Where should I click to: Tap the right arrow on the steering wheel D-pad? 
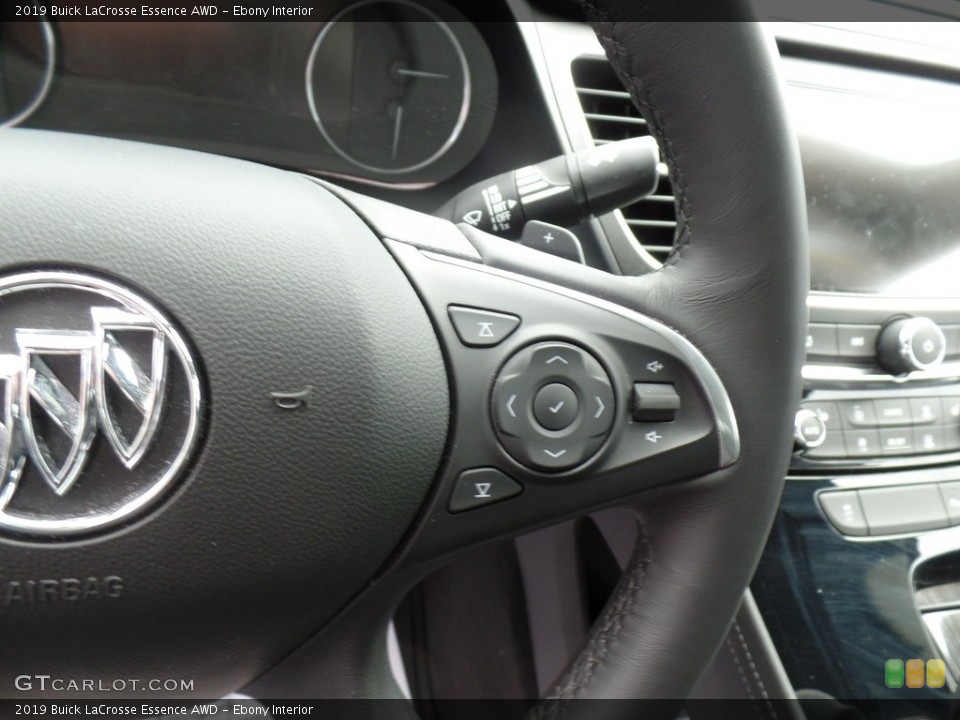599,407
